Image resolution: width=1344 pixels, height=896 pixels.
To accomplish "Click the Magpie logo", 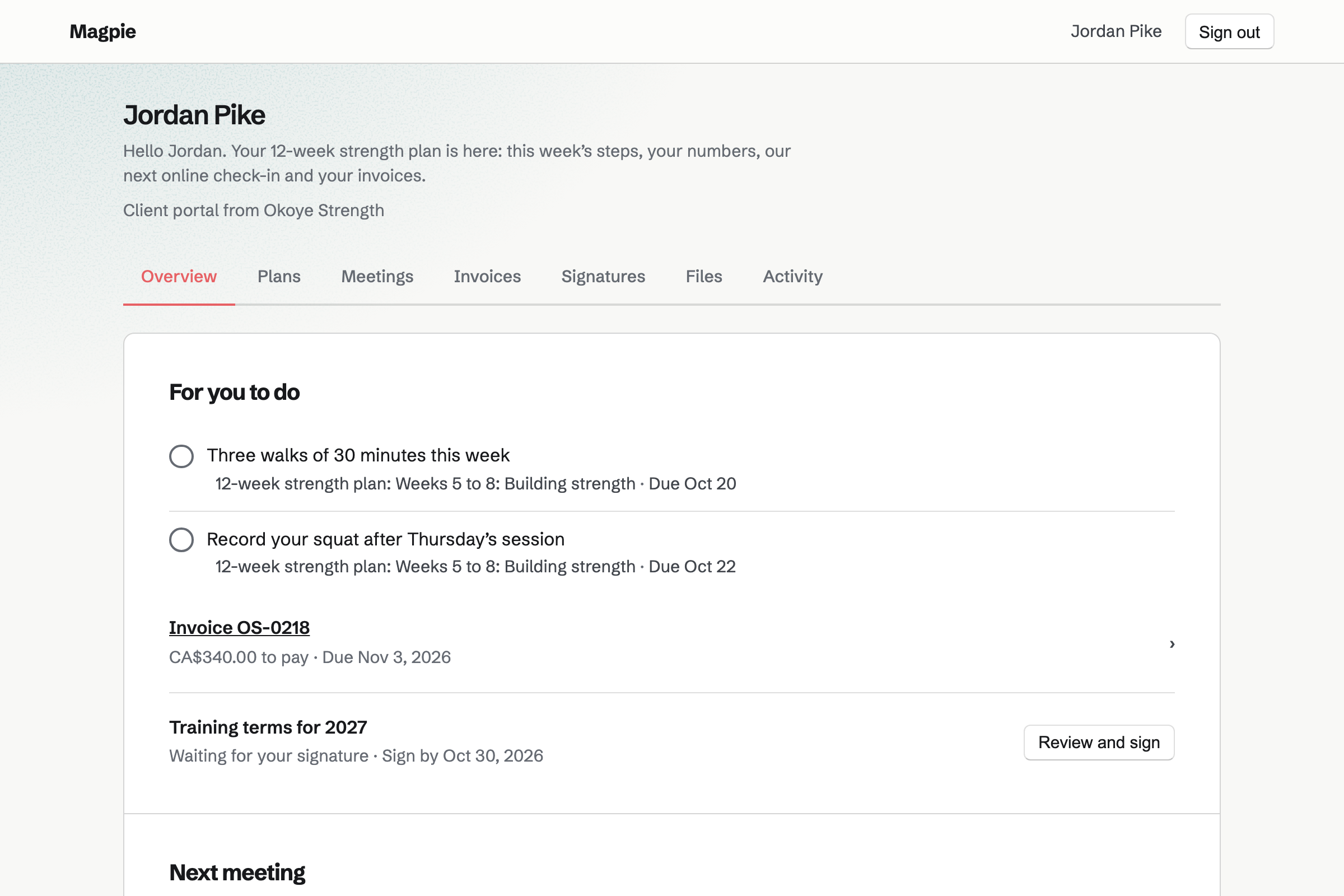I will 103,31.
